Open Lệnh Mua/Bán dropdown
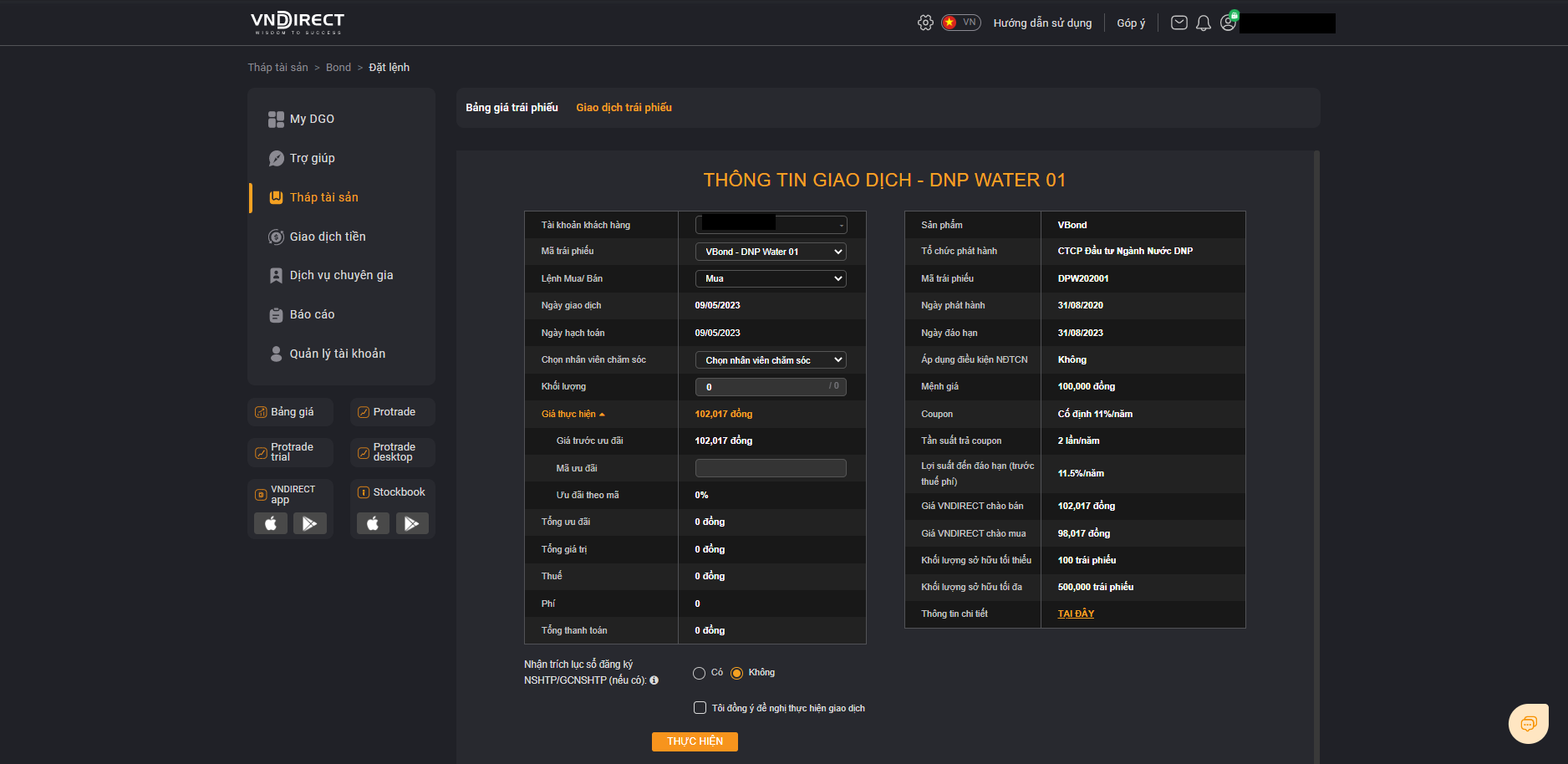Viewport: 1568px width, 764px height. (771, 278)
